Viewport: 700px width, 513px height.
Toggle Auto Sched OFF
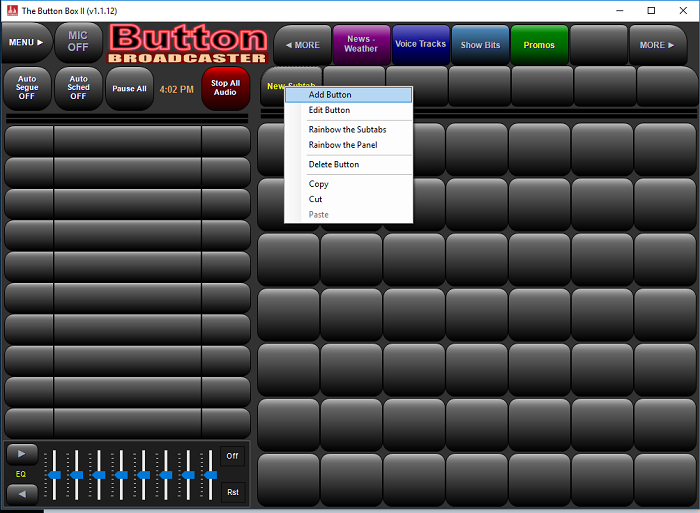[79, 88]
